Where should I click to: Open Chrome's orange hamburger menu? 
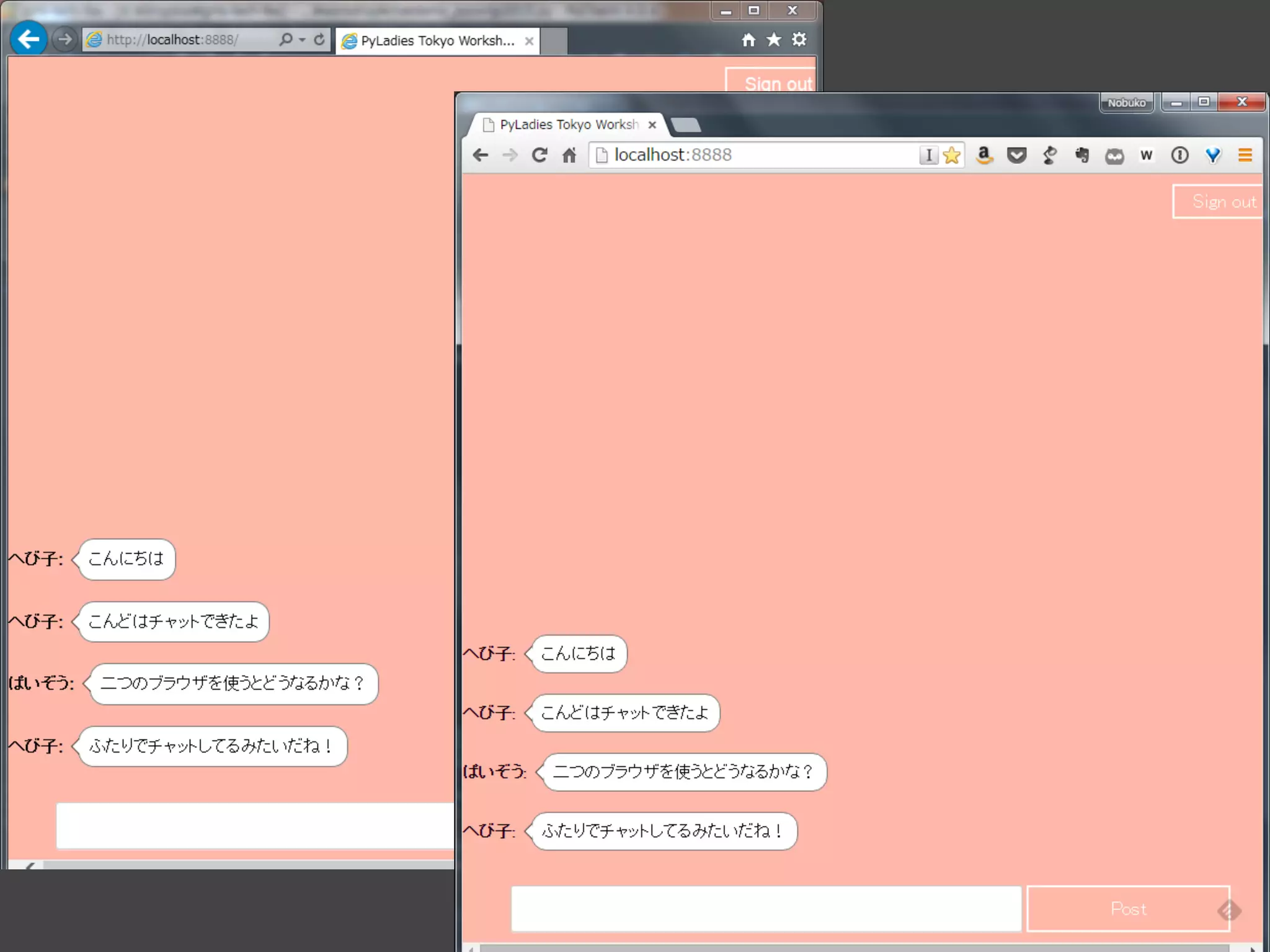tap(1245, 155)
